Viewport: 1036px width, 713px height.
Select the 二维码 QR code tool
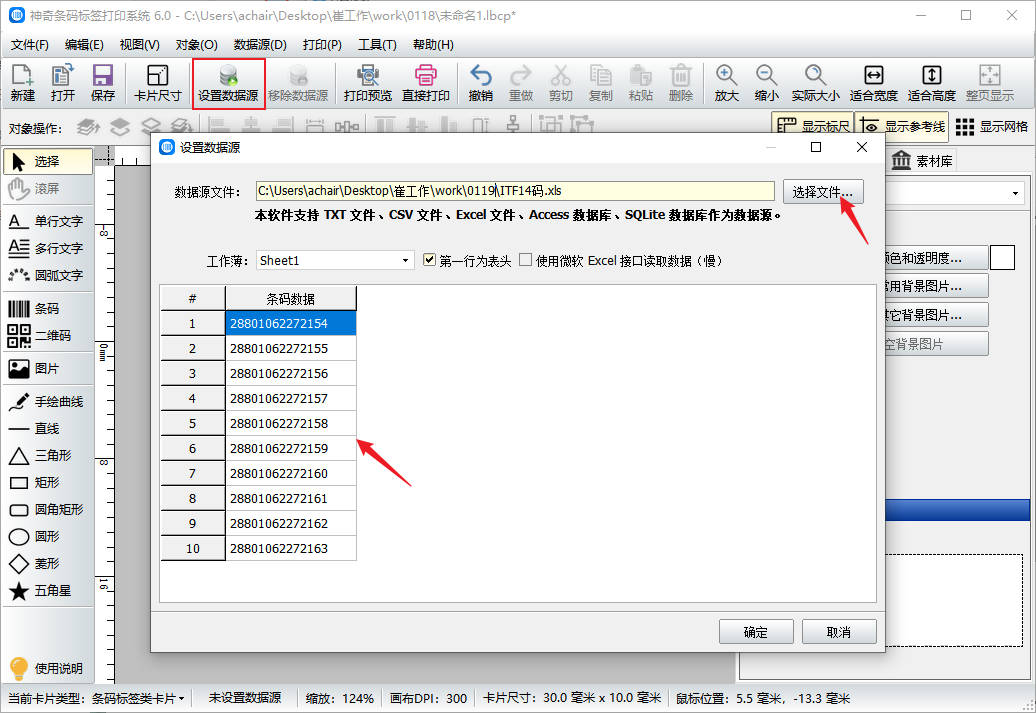click(48, 336)
